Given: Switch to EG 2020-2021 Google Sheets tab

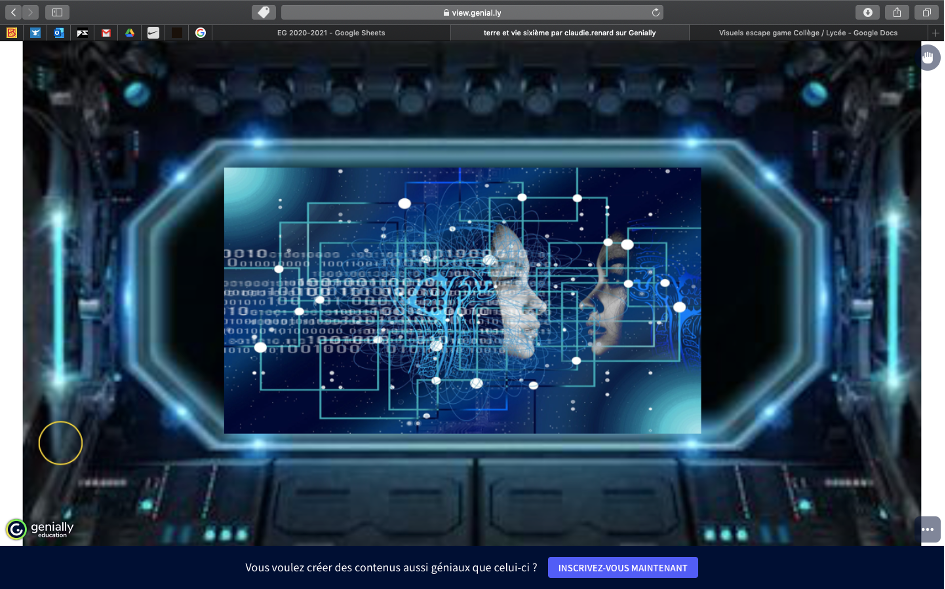Looking at the screenshot, I should 331,33.
